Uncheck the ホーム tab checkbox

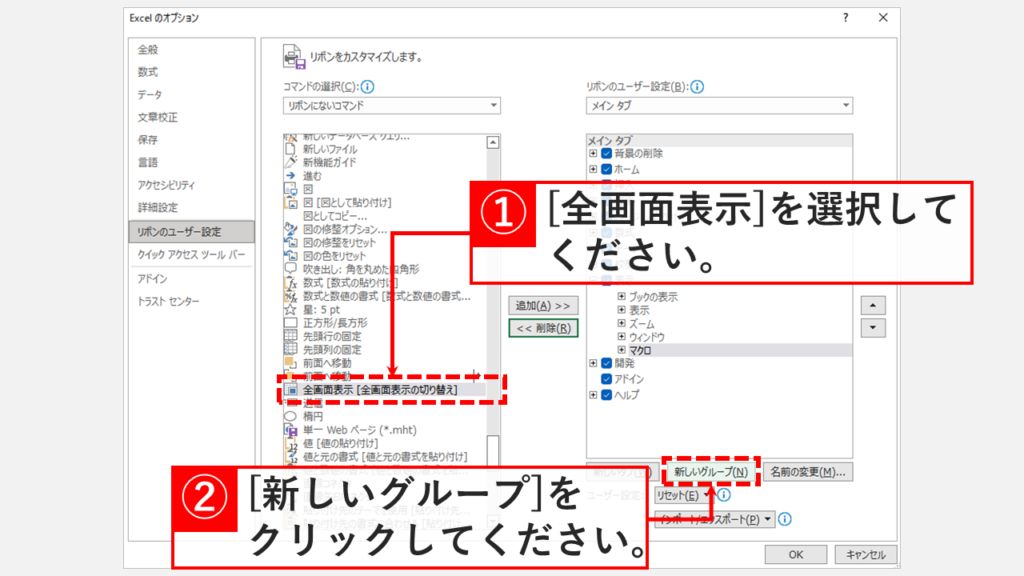pyautogui.click(x=607, y=169)
